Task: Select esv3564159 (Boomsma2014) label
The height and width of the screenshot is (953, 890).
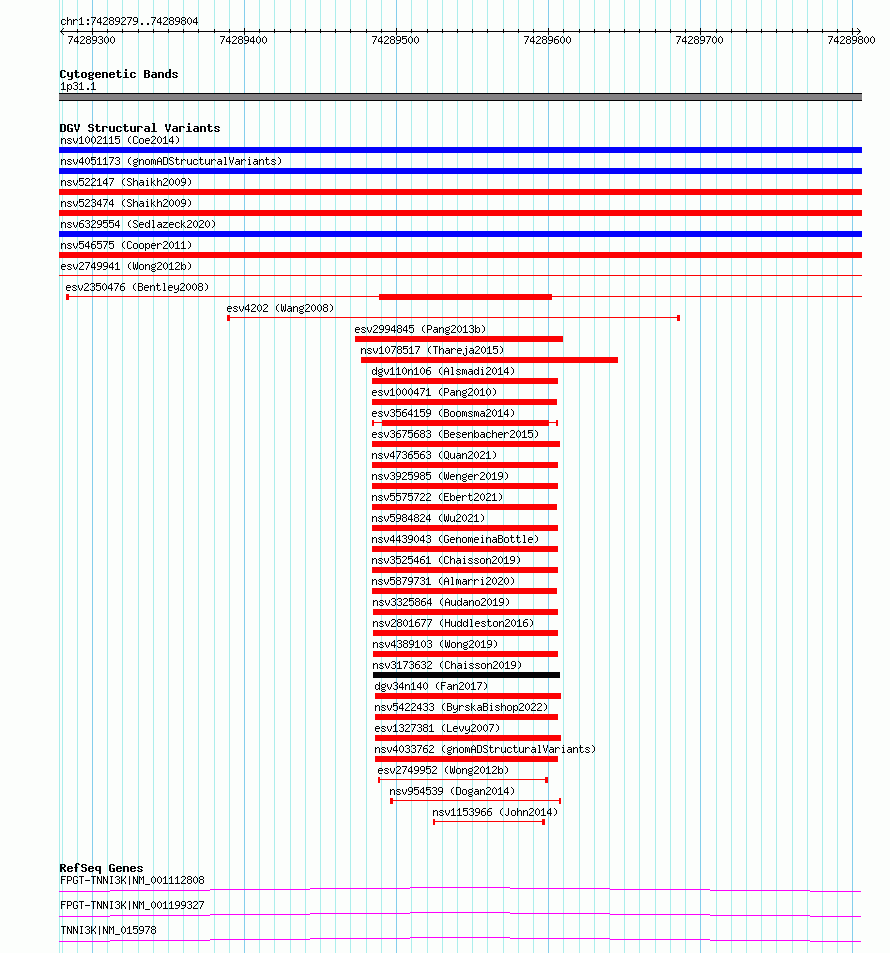Action: point(443,413)
